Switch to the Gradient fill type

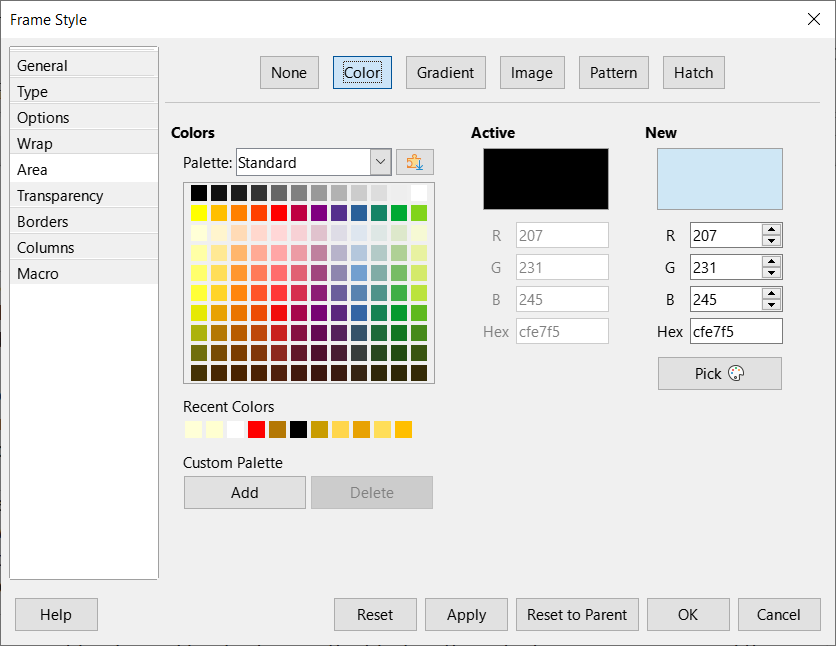pos(446,72)
